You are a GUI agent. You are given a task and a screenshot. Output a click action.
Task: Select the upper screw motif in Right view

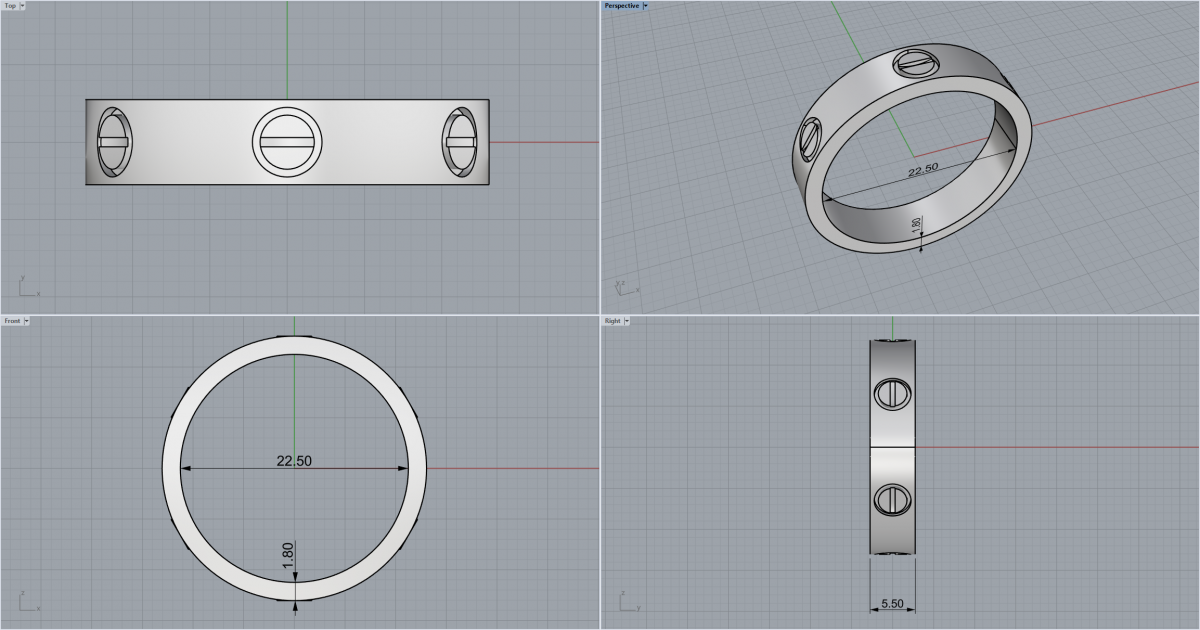click(x=891, y=393)
